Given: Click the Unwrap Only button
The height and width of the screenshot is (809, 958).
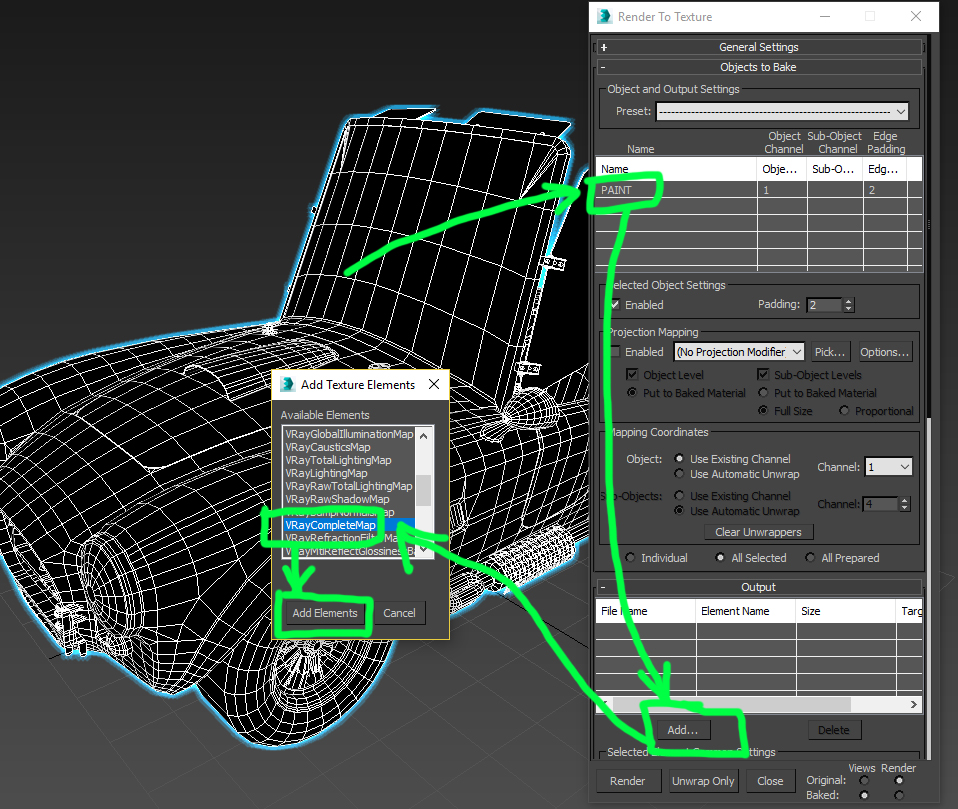Looking at the screenshot, I should click(702, 781).
